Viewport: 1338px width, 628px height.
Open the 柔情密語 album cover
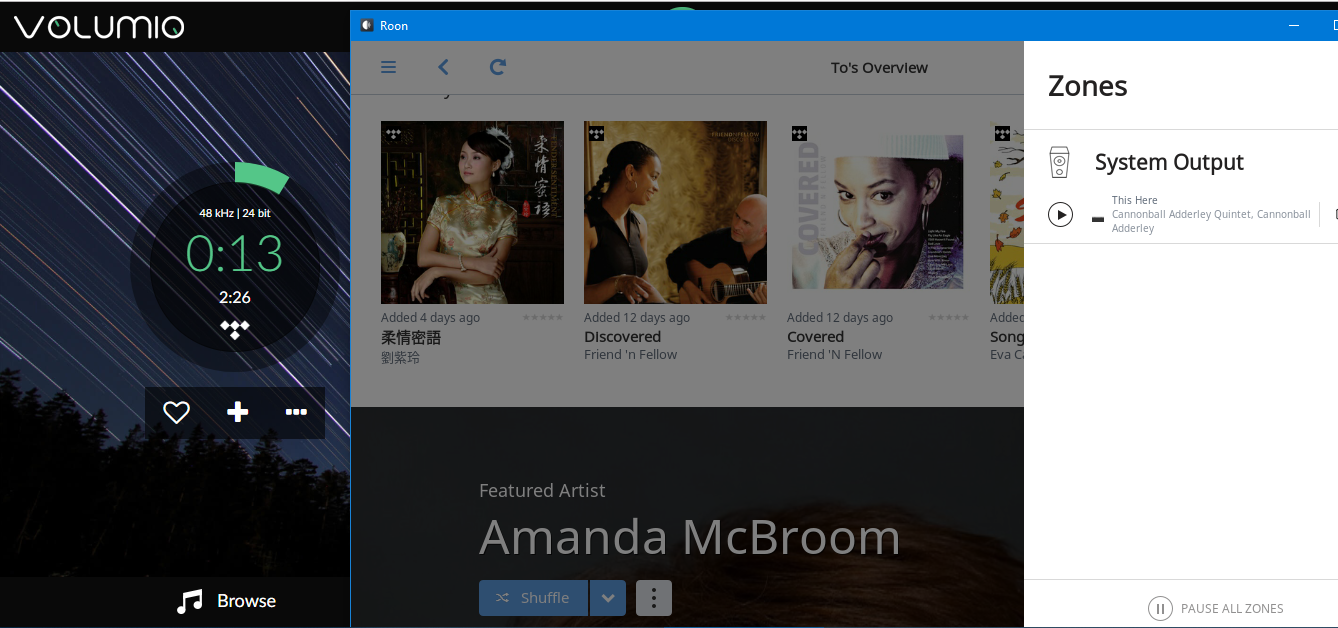[472, 212]
